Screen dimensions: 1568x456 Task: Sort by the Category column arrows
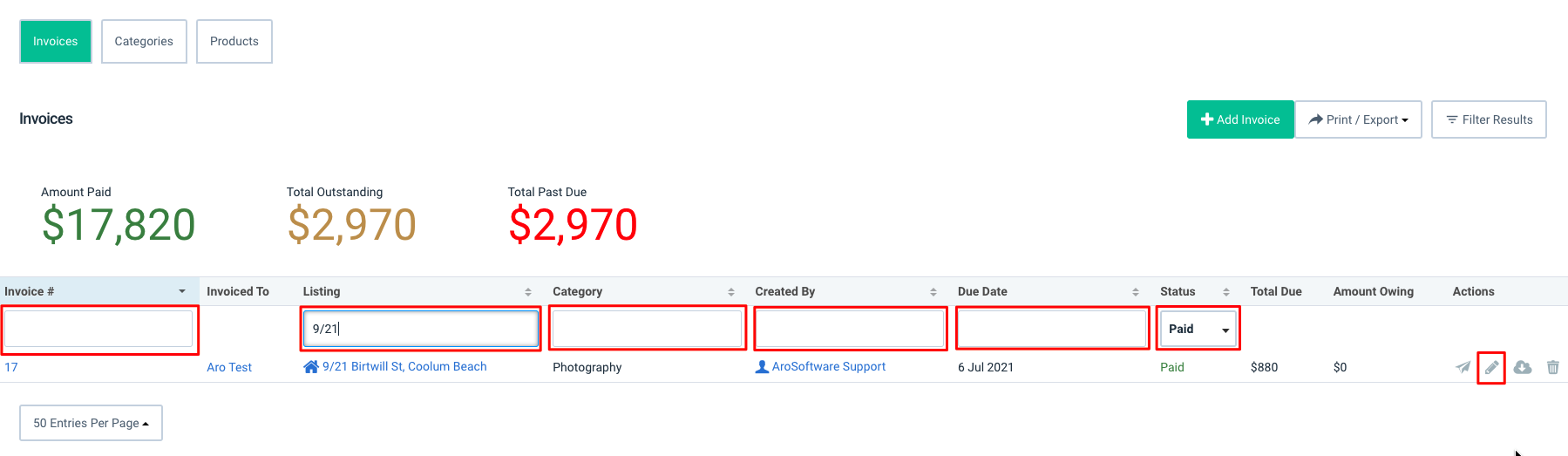[x=731, y=292]
